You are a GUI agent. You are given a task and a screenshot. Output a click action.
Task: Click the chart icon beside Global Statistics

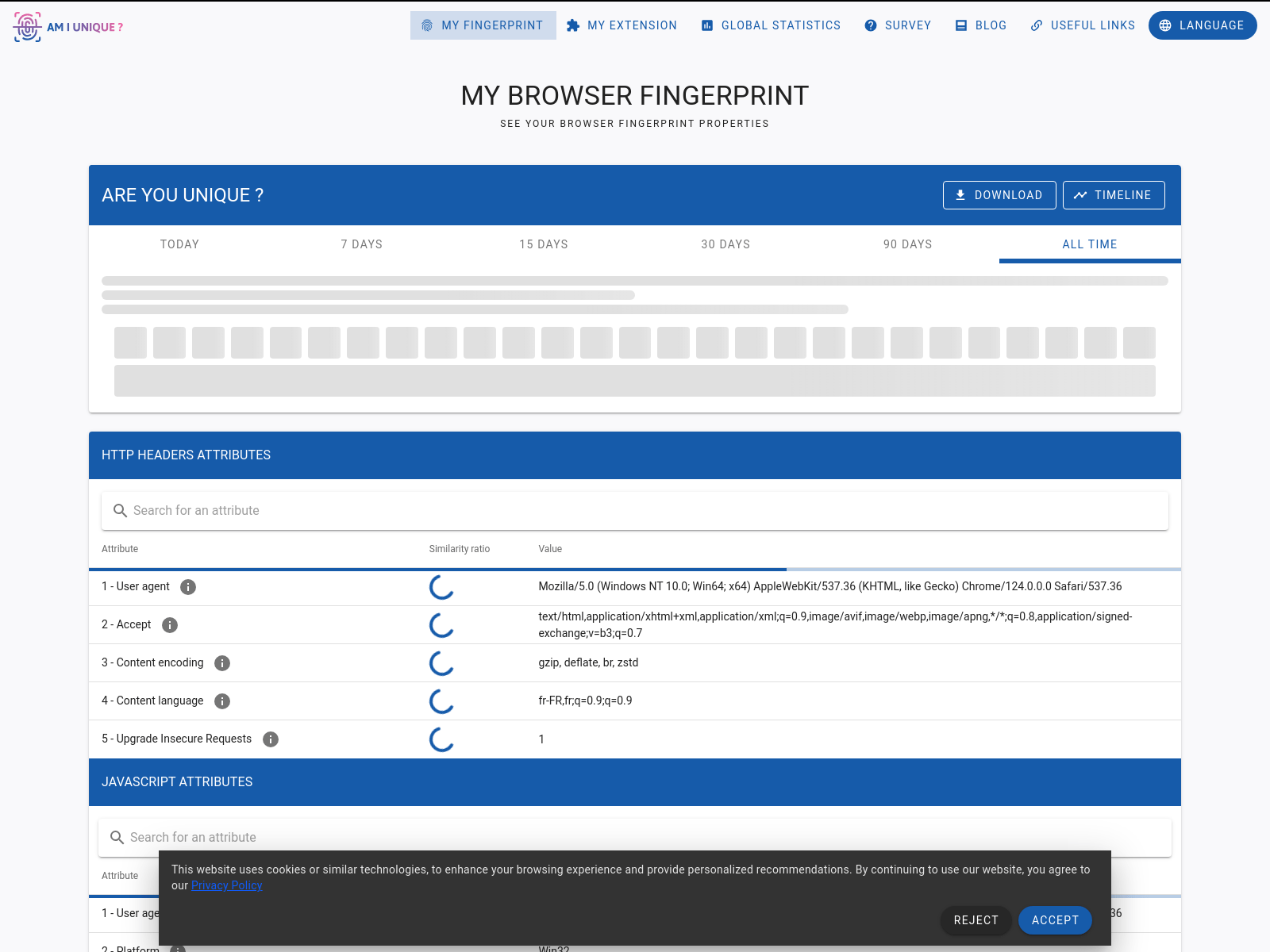tap(707, 25)
